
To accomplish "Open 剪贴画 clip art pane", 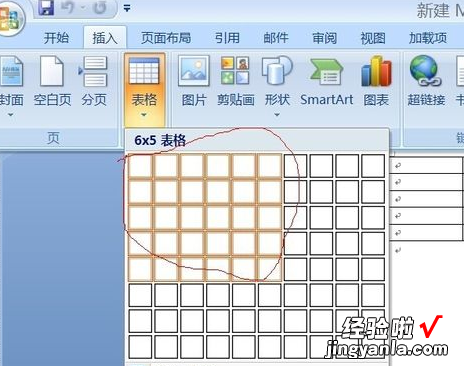I will pos(235,82).
